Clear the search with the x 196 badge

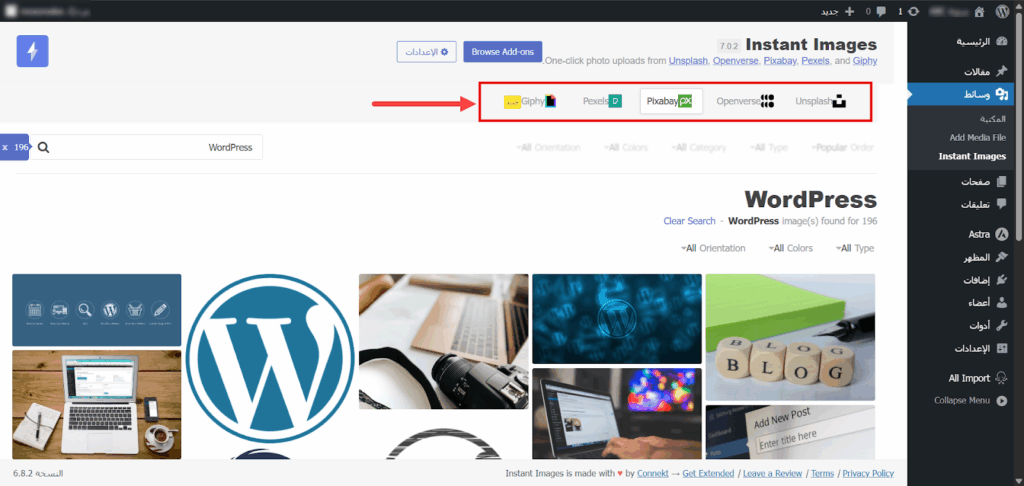pos(14,148)
